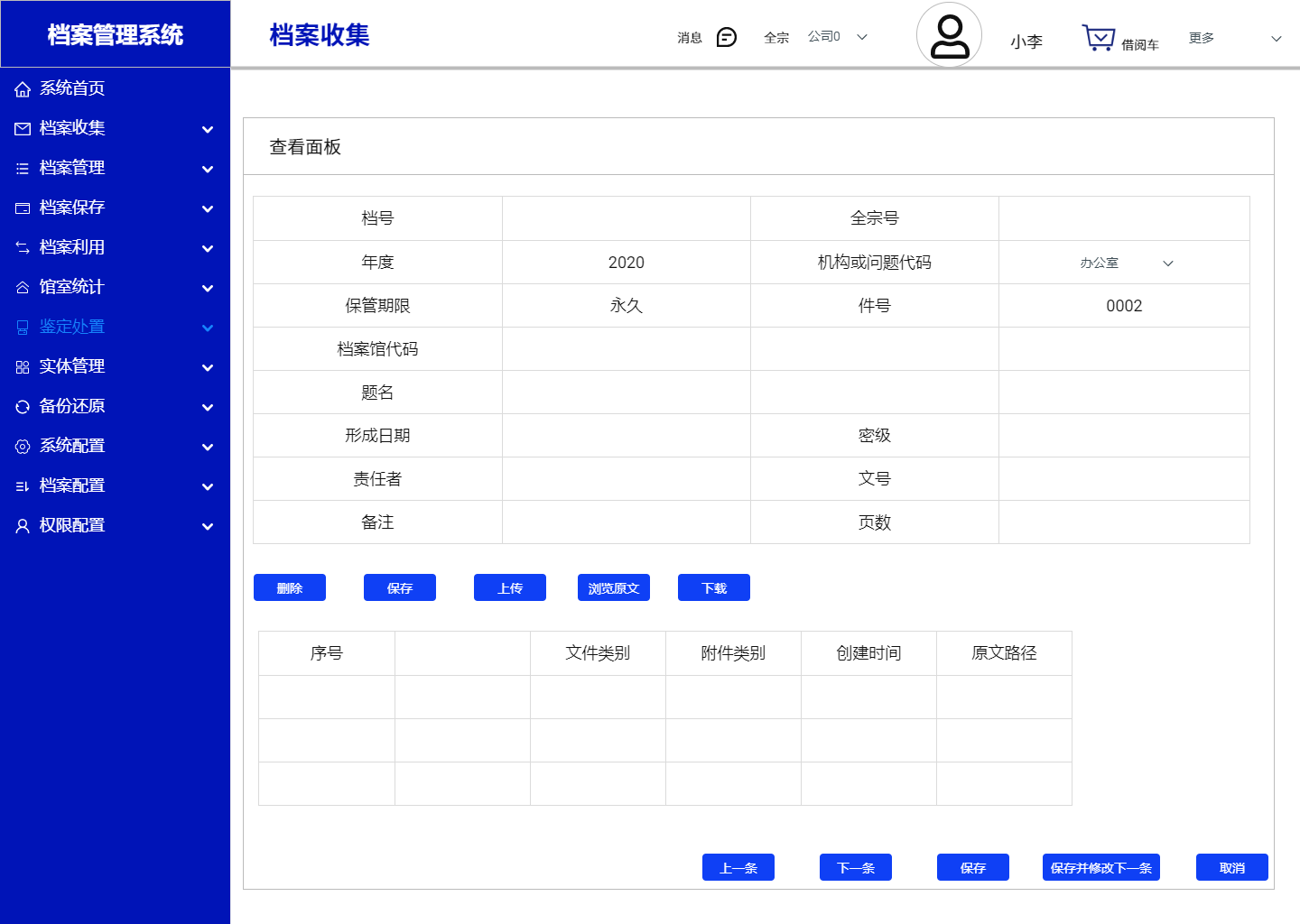Click the home icon beside 系统首页
The height and width of the screenshot is (924, 1300).
23,88
